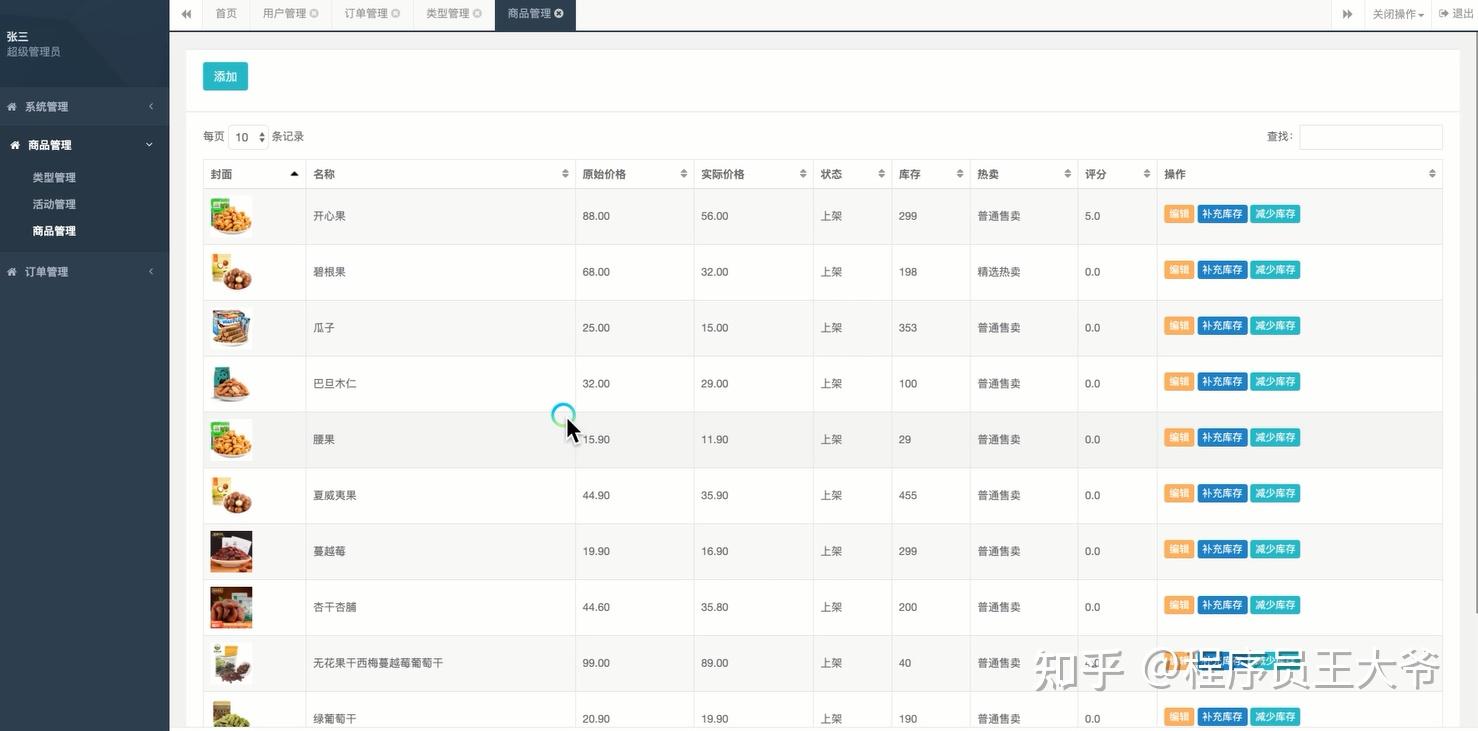Log out using the 退出 exit icon

click(1456, 13)
